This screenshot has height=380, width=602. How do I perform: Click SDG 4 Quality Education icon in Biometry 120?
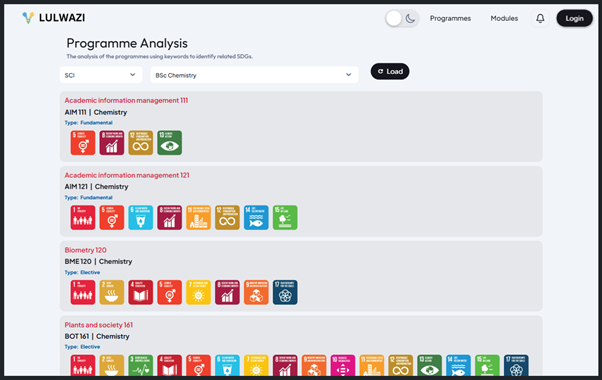141,292
